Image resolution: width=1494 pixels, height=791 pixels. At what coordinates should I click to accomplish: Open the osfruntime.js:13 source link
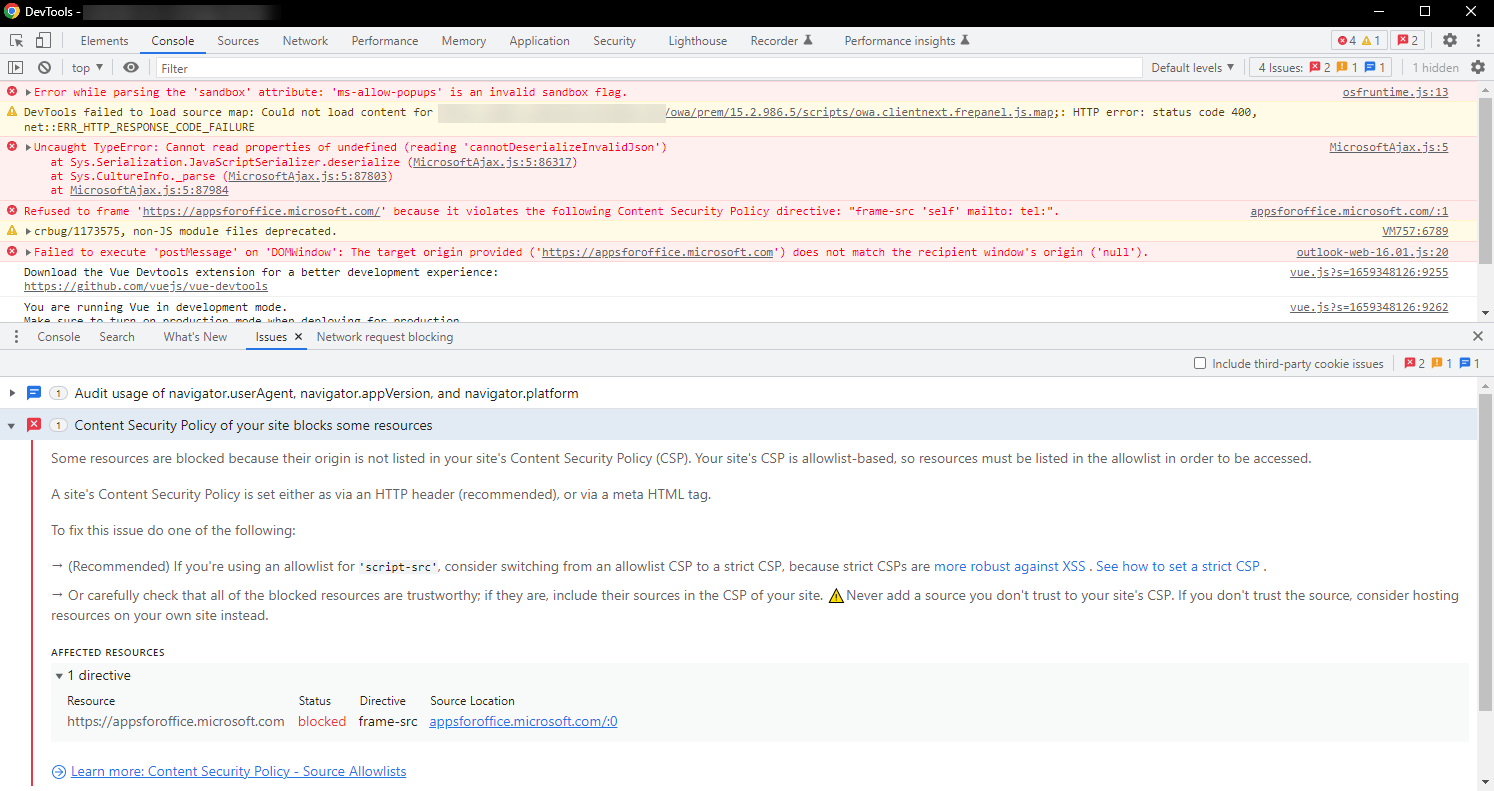(x=1395, y=92)
